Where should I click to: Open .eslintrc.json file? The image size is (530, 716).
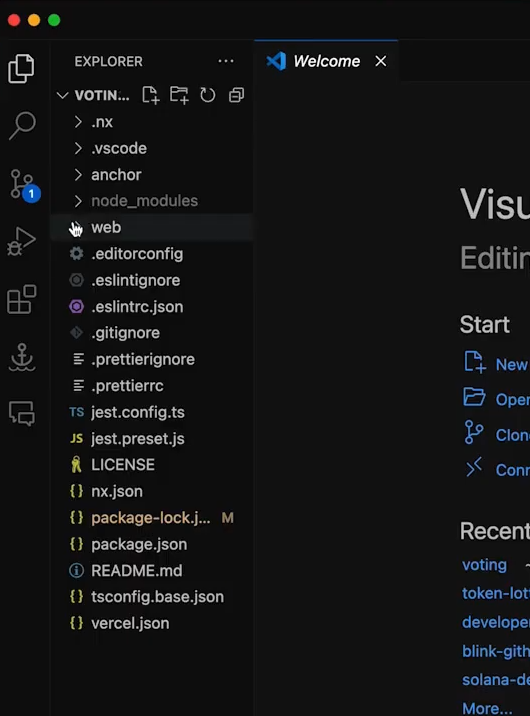[x=151, y=307]
